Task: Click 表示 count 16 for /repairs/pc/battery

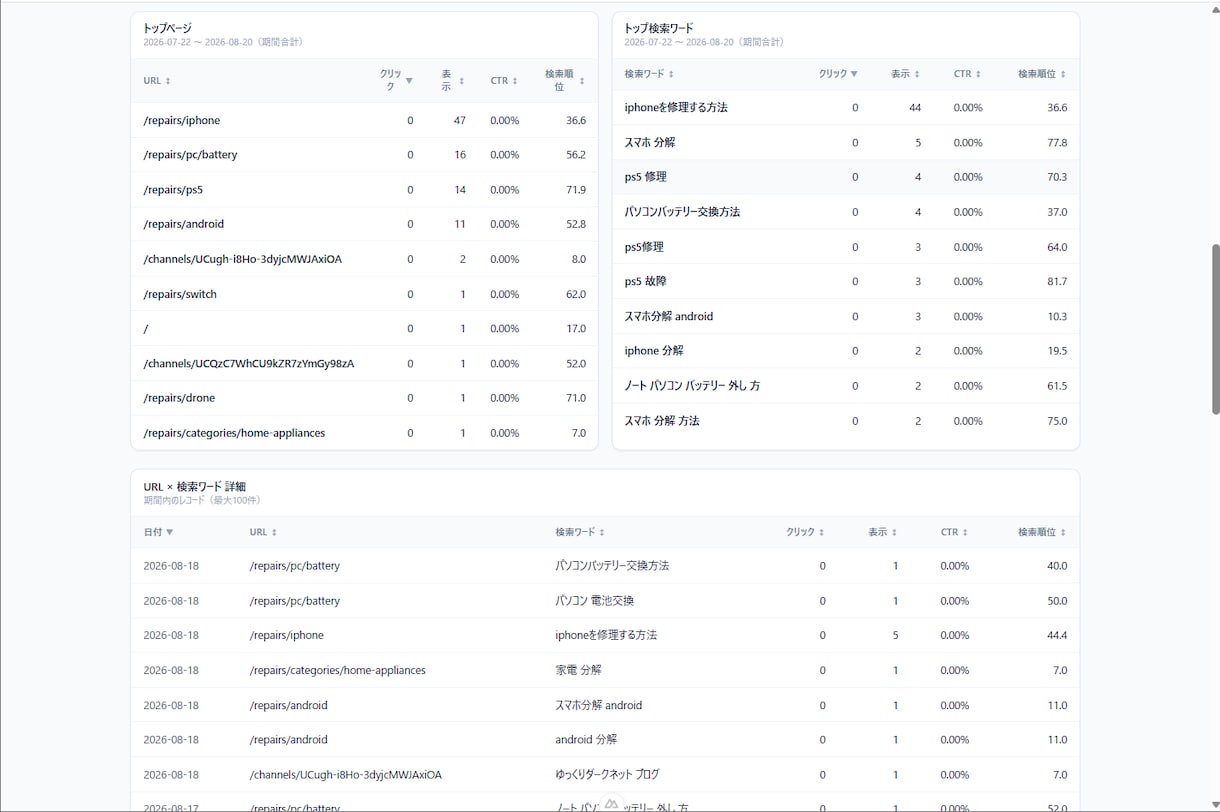Action: point(460,155)
